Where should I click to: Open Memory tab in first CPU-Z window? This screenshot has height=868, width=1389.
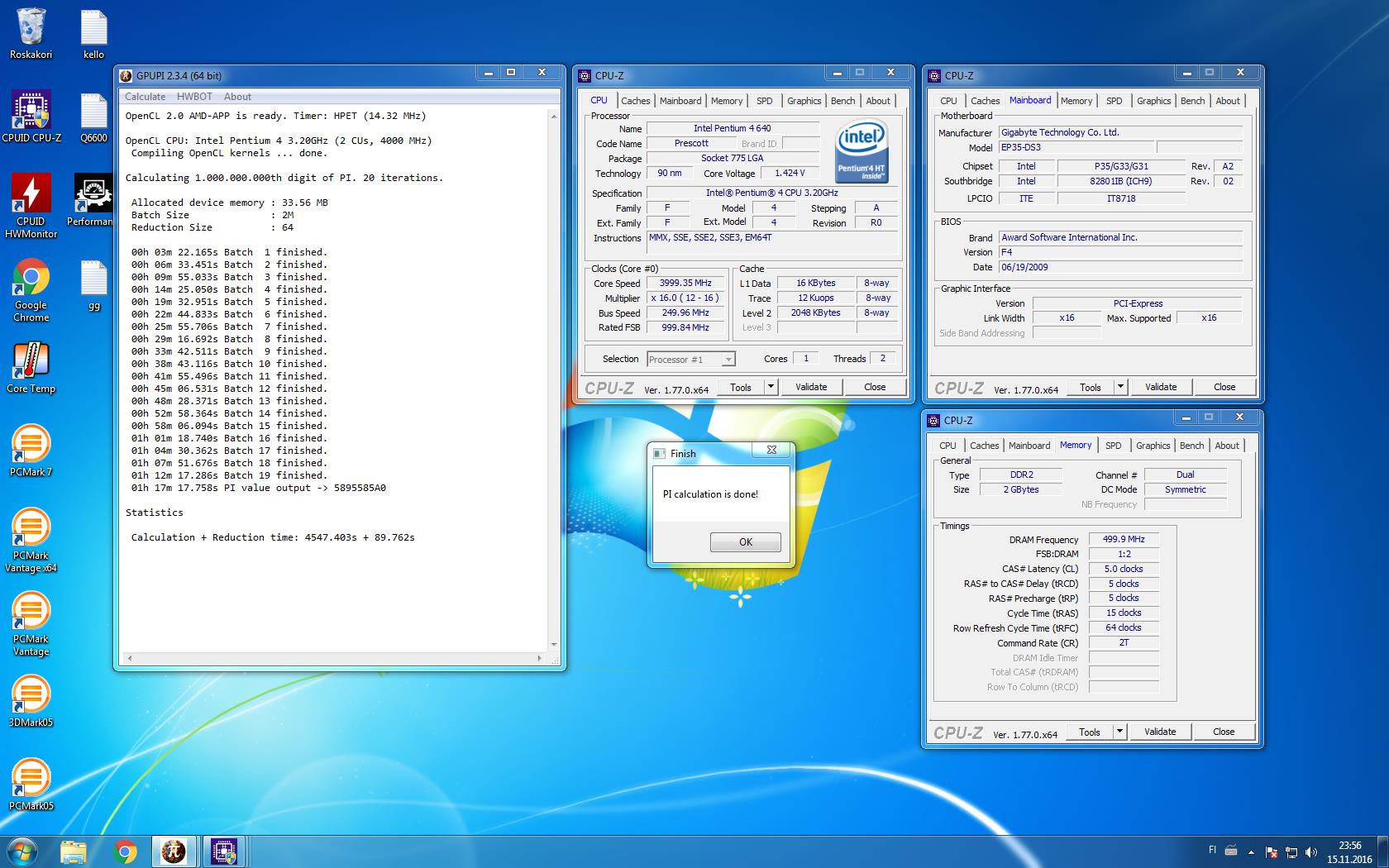(727, 101)
